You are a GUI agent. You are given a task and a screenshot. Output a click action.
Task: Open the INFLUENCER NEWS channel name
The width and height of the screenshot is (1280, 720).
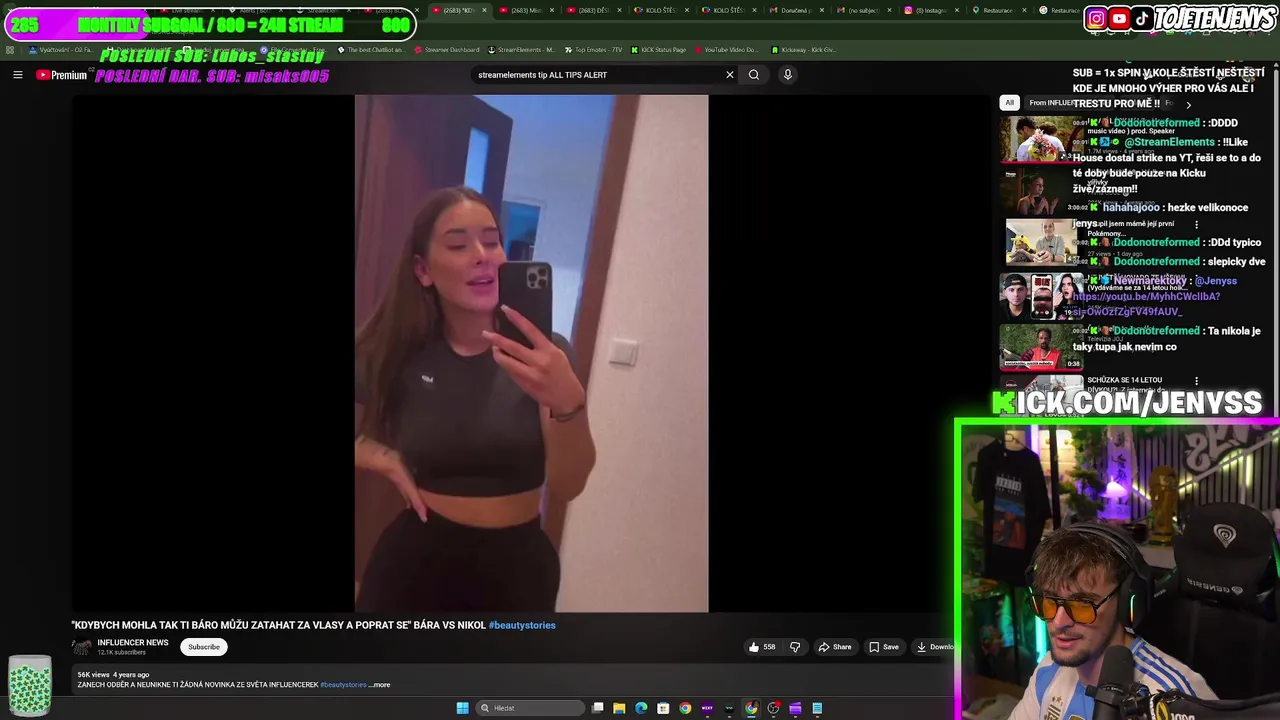[133, 643]
